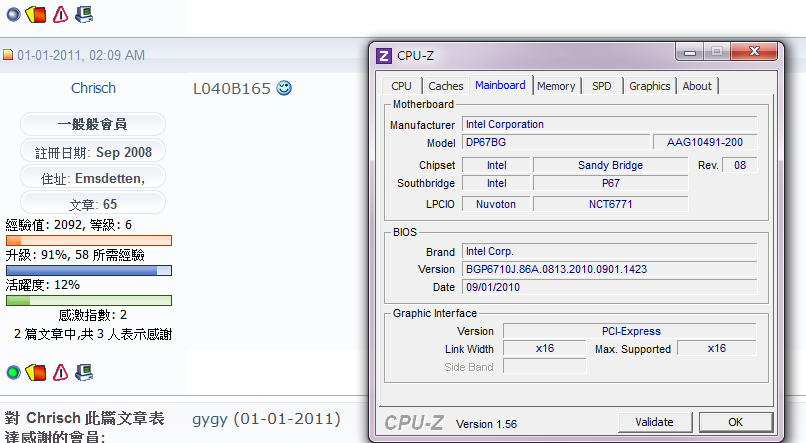Image resolution: width=806 pixels, height=443 pixels.
Task: Click the location Emsdetten badge
Action: [93, 178]
